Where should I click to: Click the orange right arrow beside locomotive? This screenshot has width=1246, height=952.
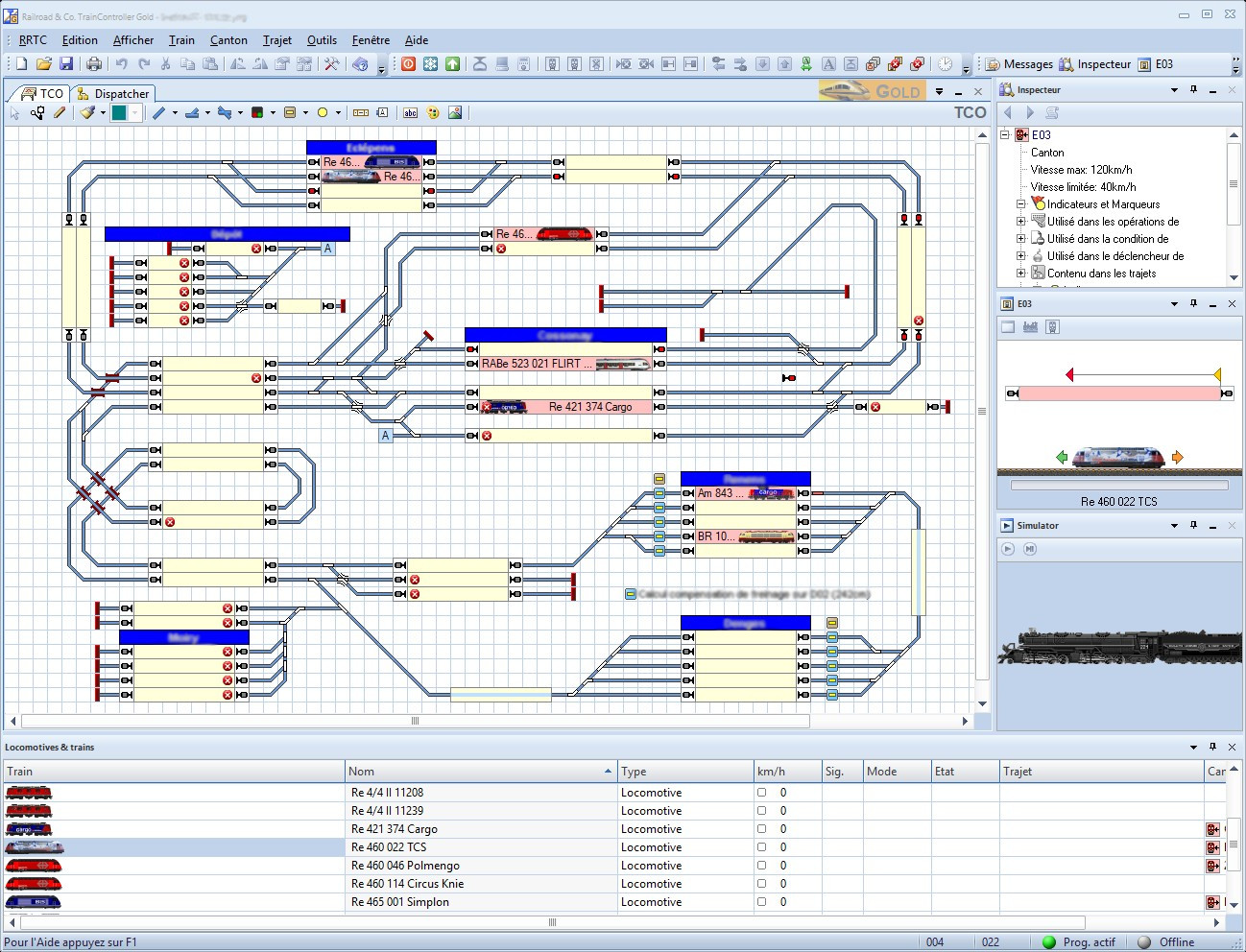point(1178,458)
